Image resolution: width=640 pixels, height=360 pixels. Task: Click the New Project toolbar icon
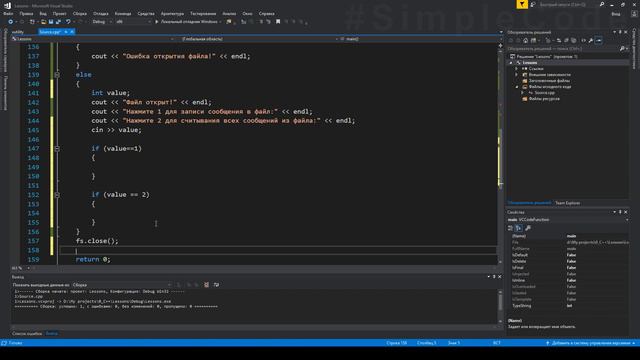[32, 22]
